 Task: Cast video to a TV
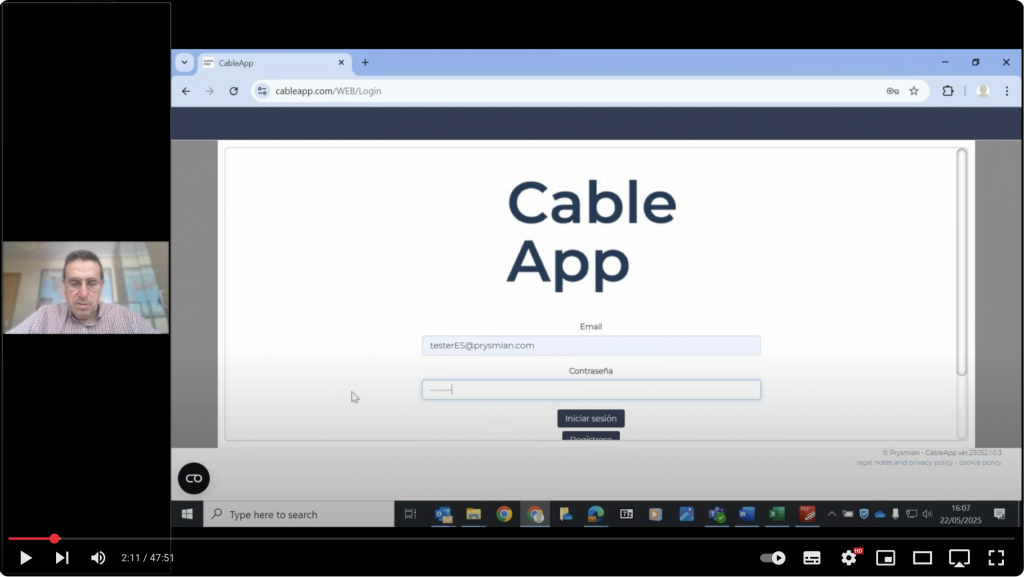click(959, 557)
